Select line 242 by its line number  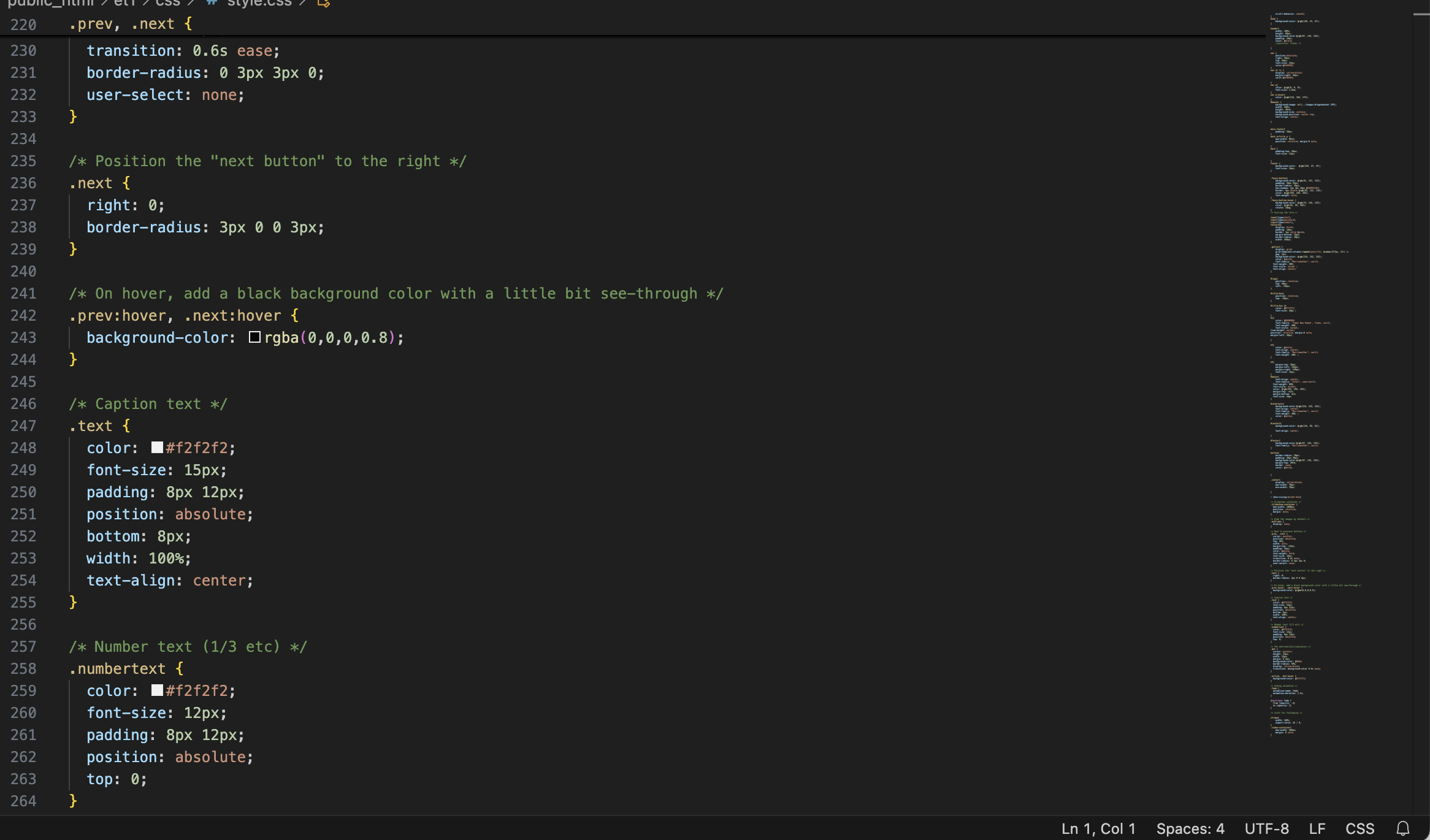click(x=23, y=316)
